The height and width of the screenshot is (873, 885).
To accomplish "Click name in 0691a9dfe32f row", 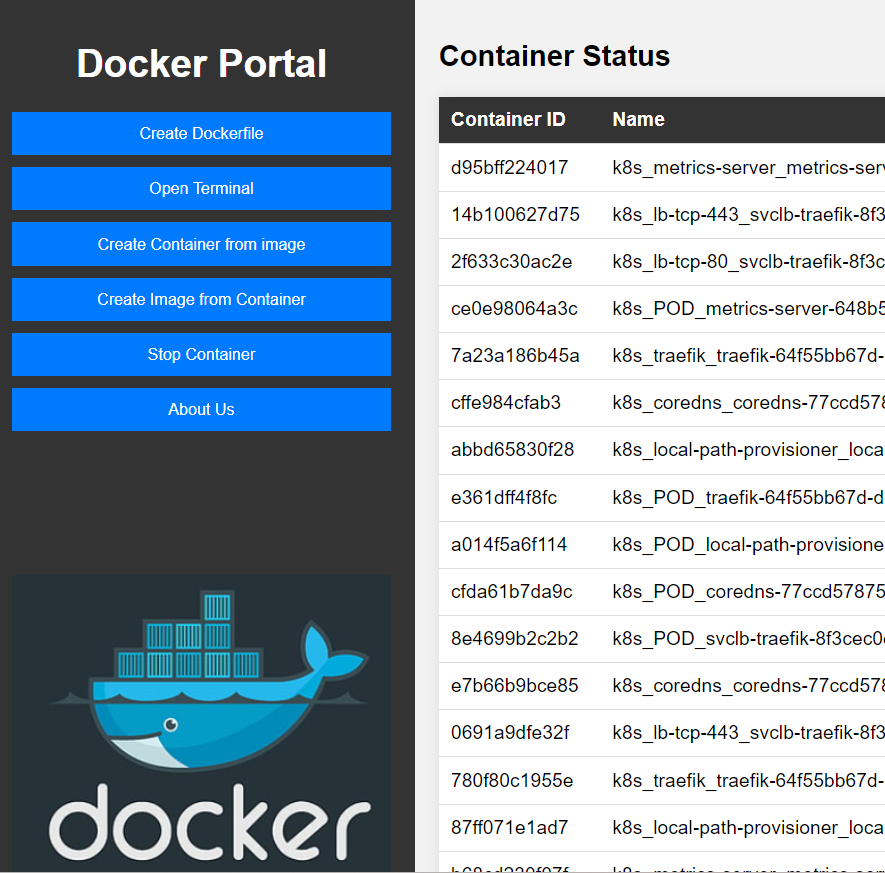I will tap(748, 732).
